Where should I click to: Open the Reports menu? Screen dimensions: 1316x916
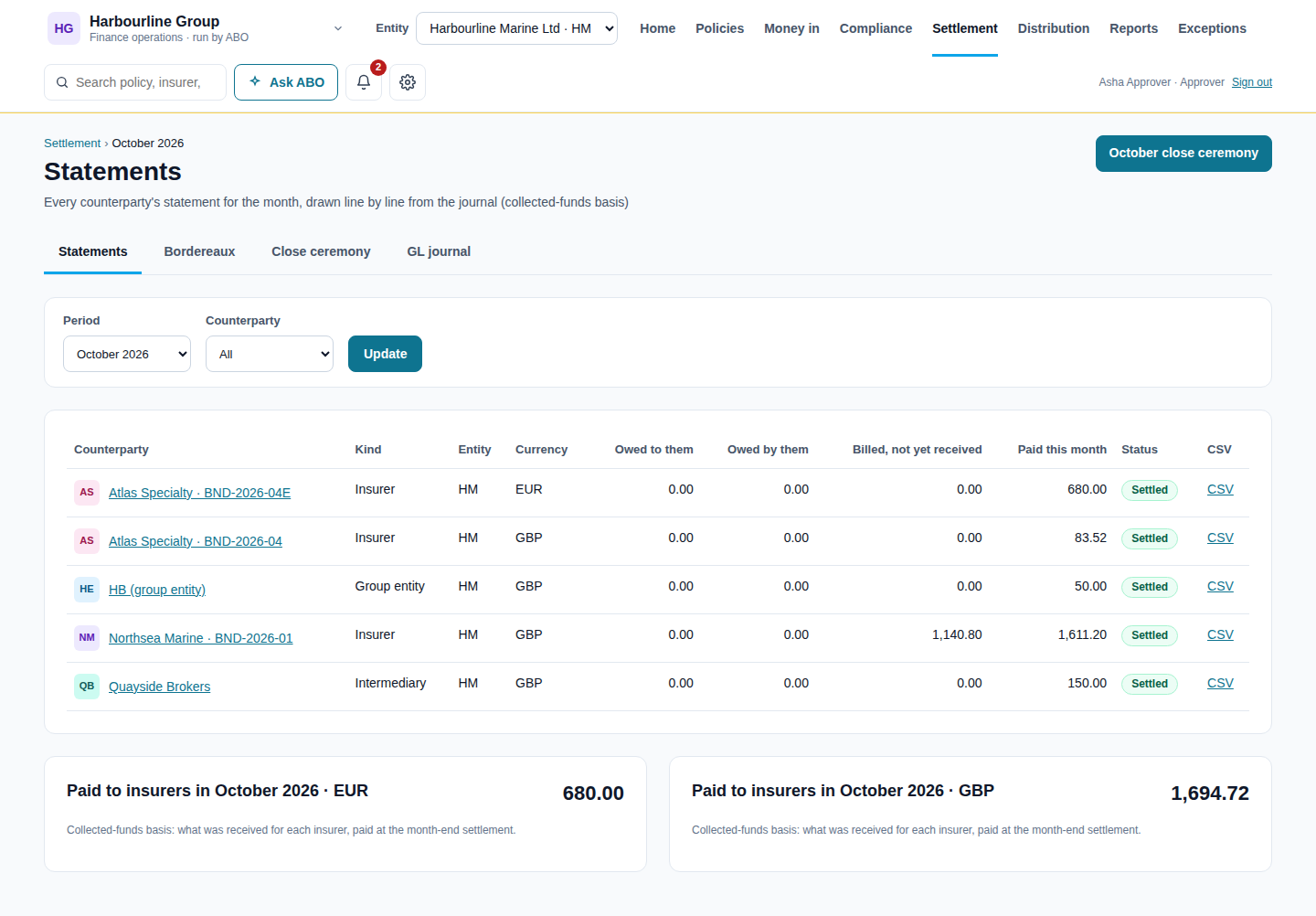[1134, 28]
